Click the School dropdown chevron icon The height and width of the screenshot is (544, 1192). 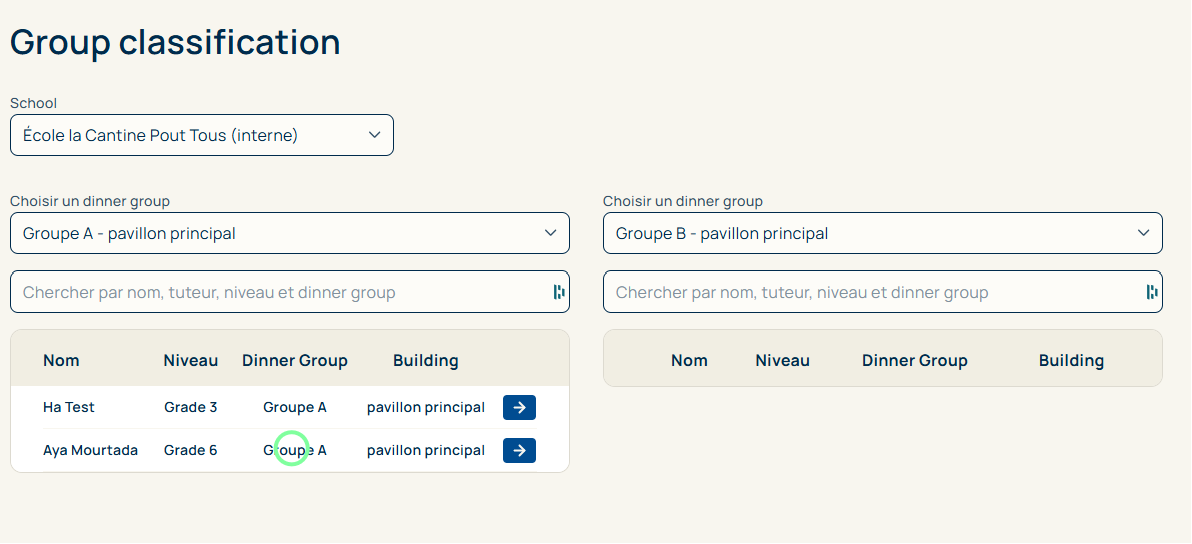point(375,135)
